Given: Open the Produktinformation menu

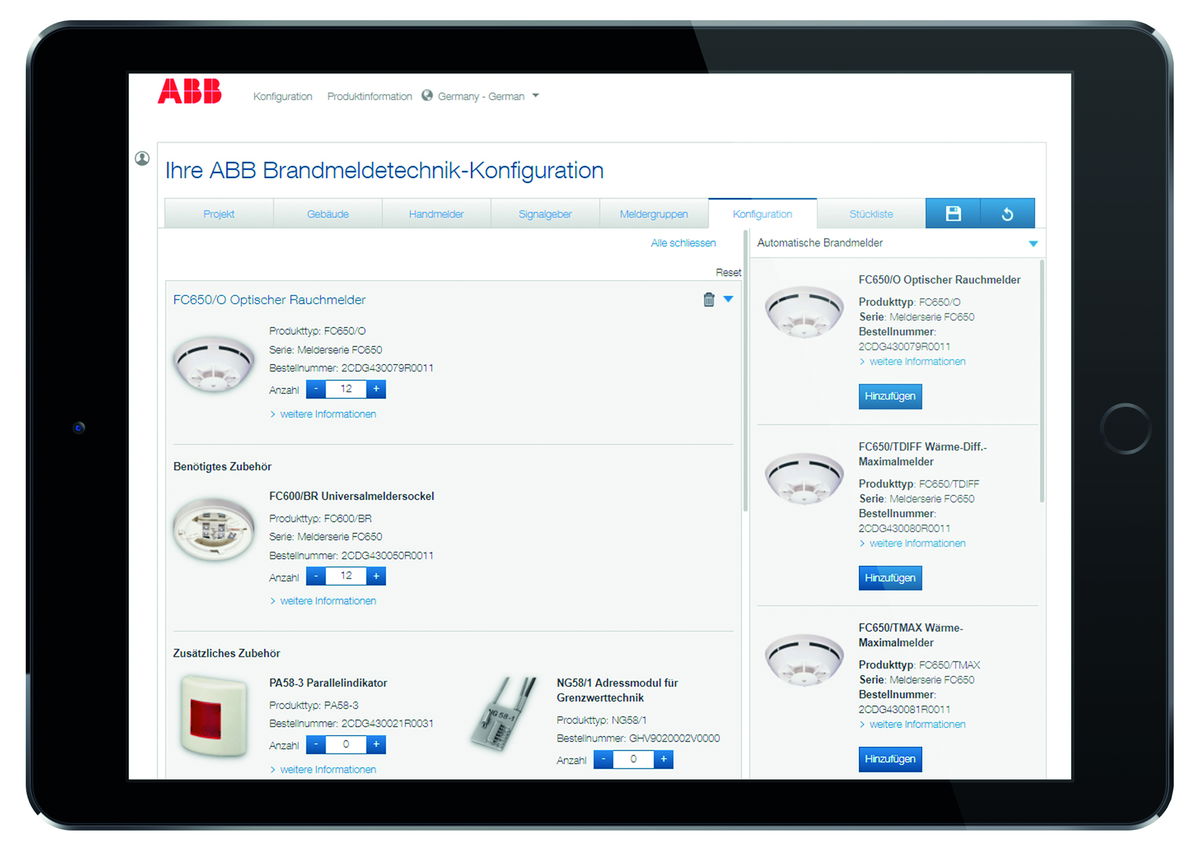Looking at the screenshot, I should coord(370,96).
